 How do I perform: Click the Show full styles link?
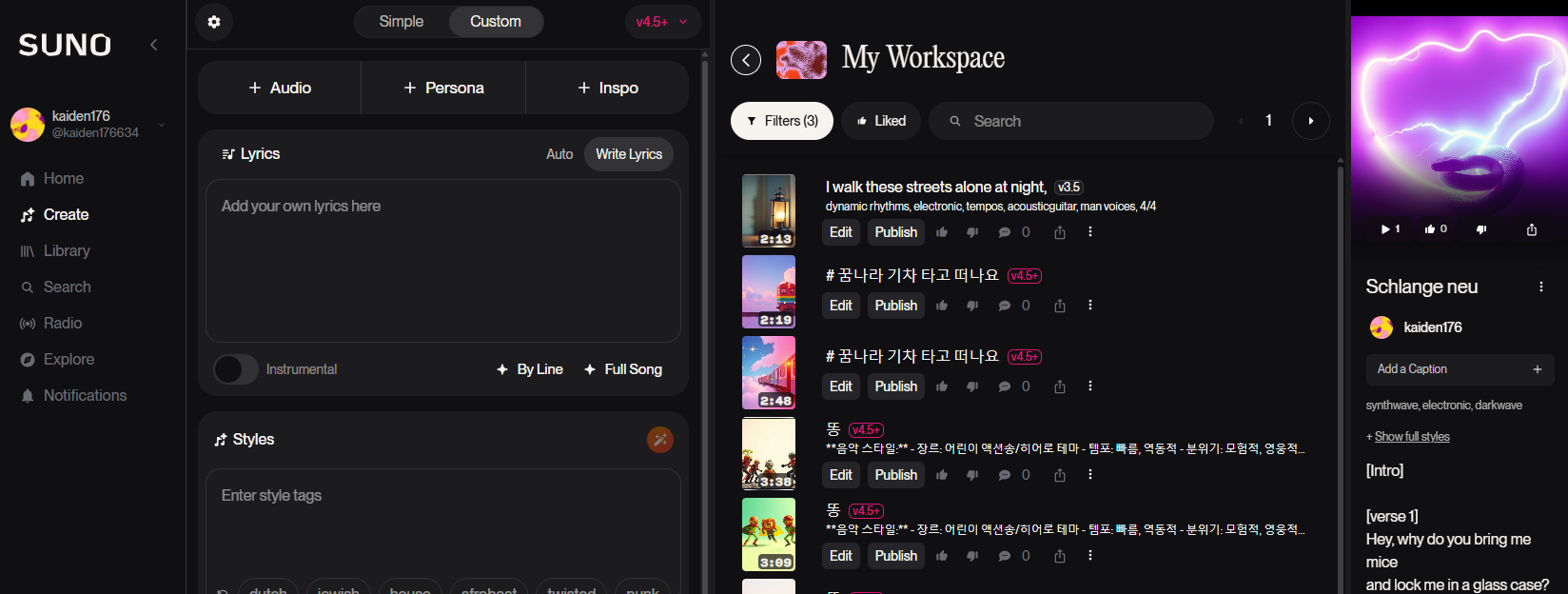coord(1412,437)
